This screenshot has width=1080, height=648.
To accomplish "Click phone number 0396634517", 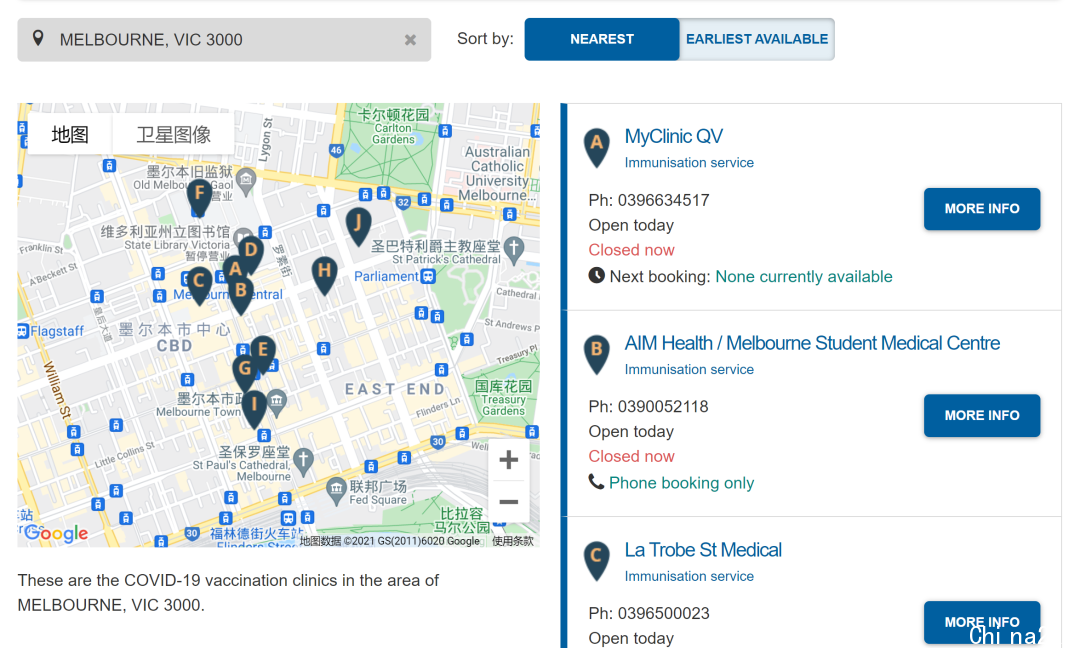I will (663, 200).
